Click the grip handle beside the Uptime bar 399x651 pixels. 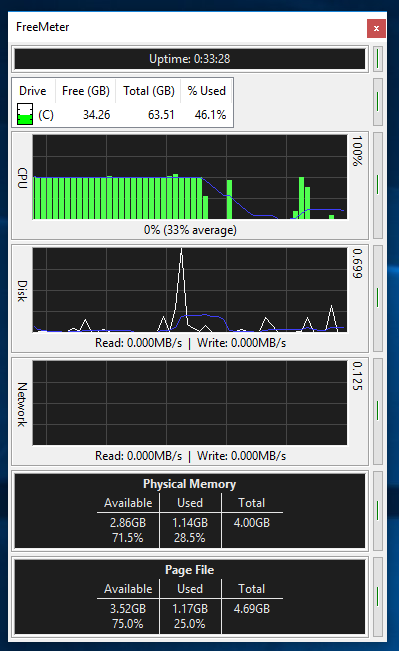click(x=377, y=59)
